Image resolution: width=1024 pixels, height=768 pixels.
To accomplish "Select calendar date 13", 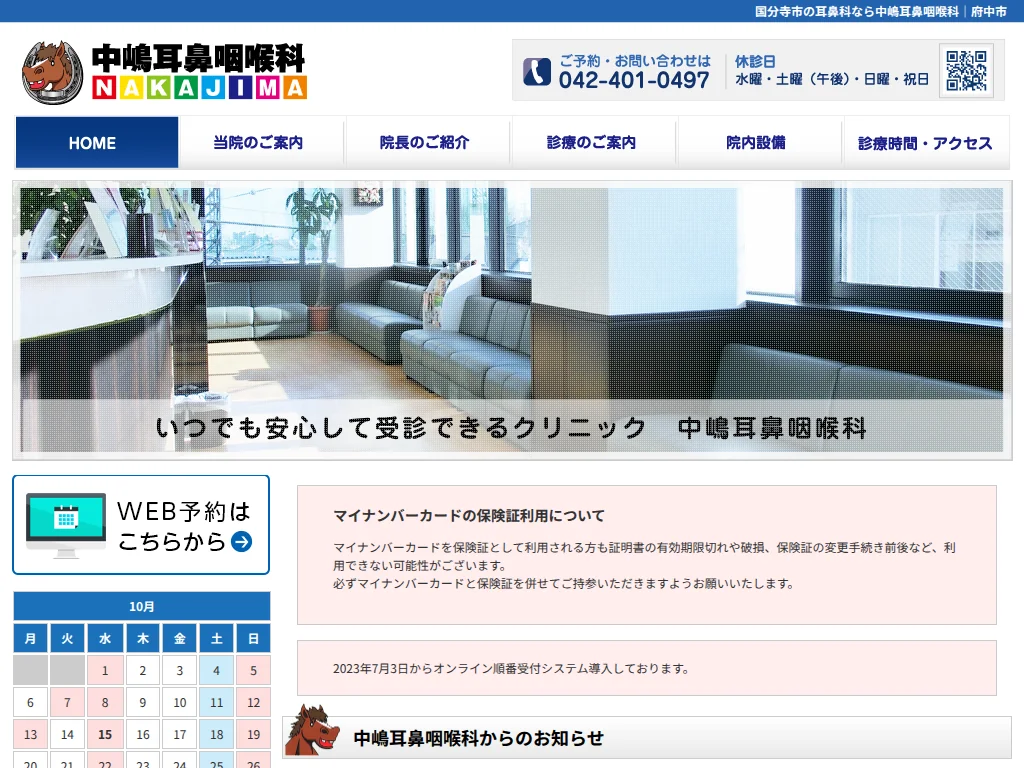I will 30,735.
